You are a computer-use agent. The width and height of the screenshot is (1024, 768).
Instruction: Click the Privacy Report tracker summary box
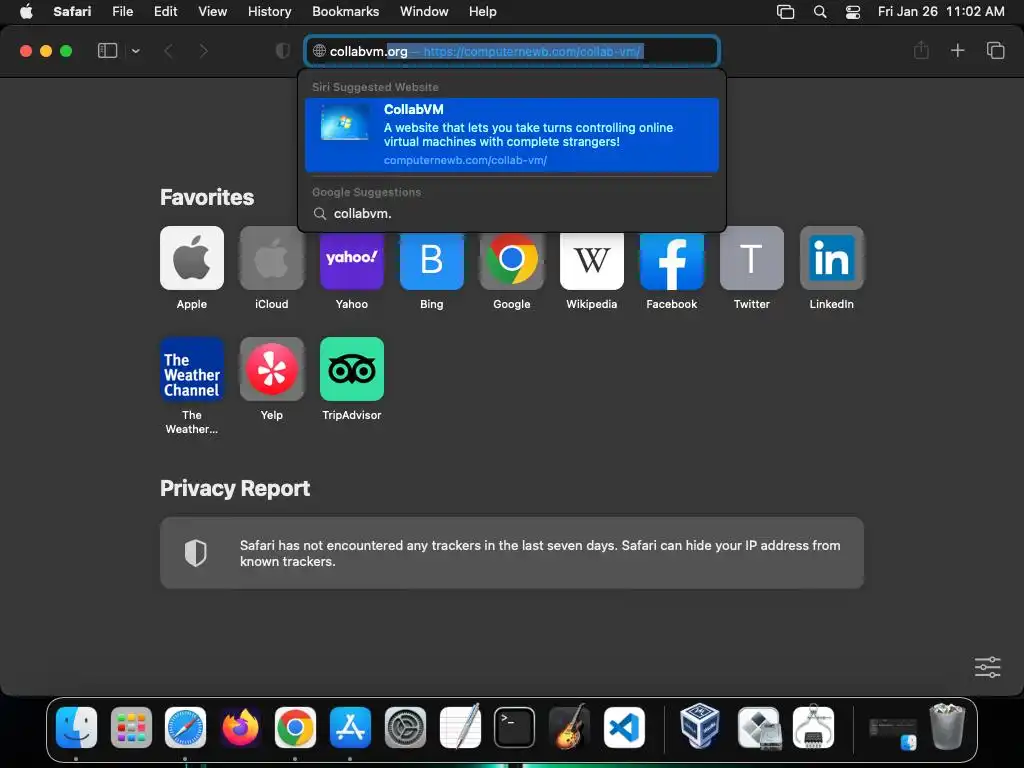[x=512, y=553]
